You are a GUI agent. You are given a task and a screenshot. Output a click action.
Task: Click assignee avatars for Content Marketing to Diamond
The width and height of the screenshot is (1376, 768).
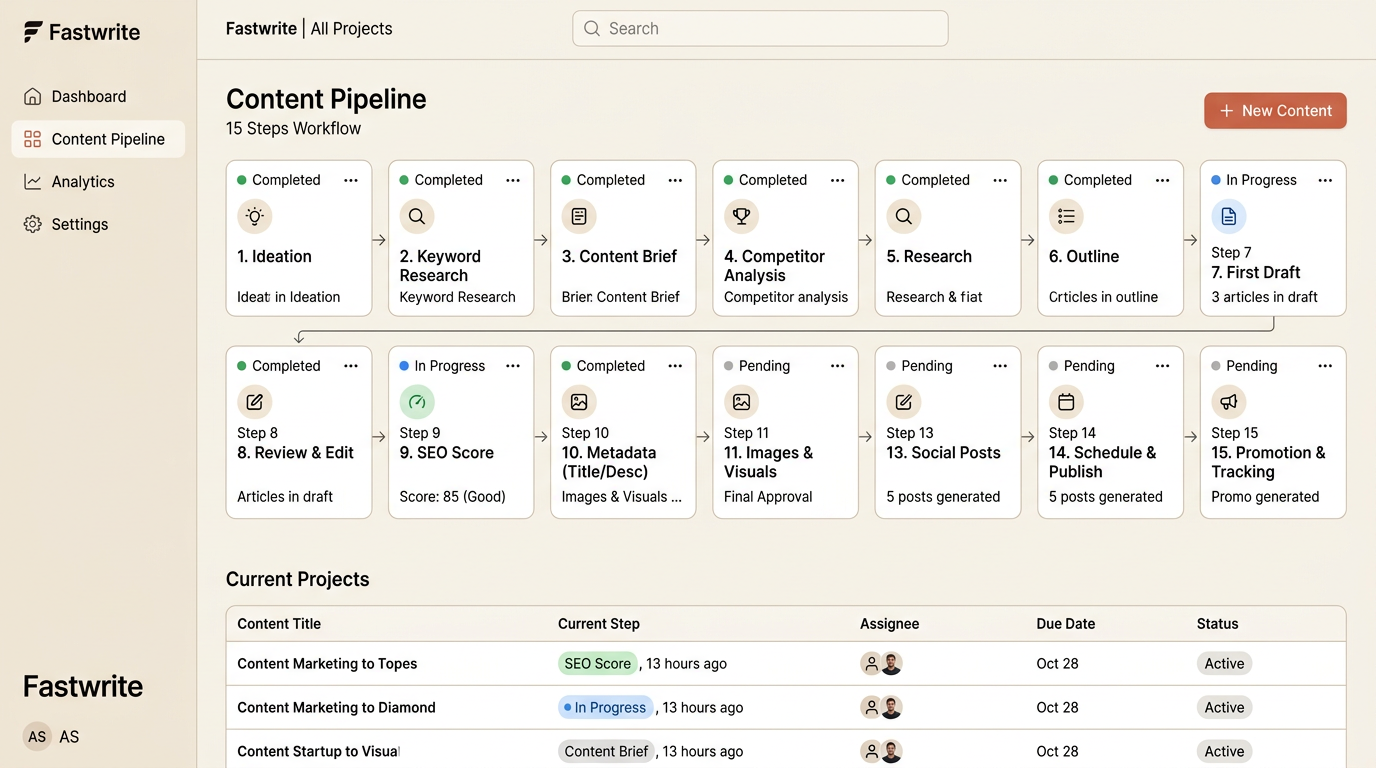click(881, 708)
